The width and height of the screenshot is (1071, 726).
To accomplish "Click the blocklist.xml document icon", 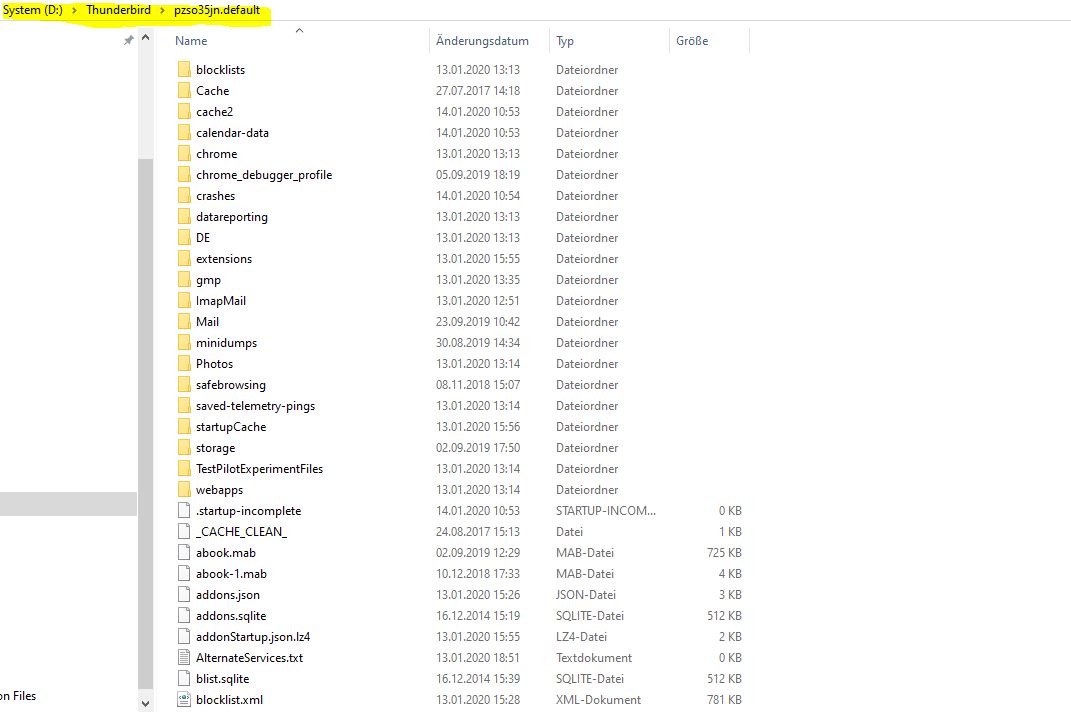I will (x=184, y=699).
